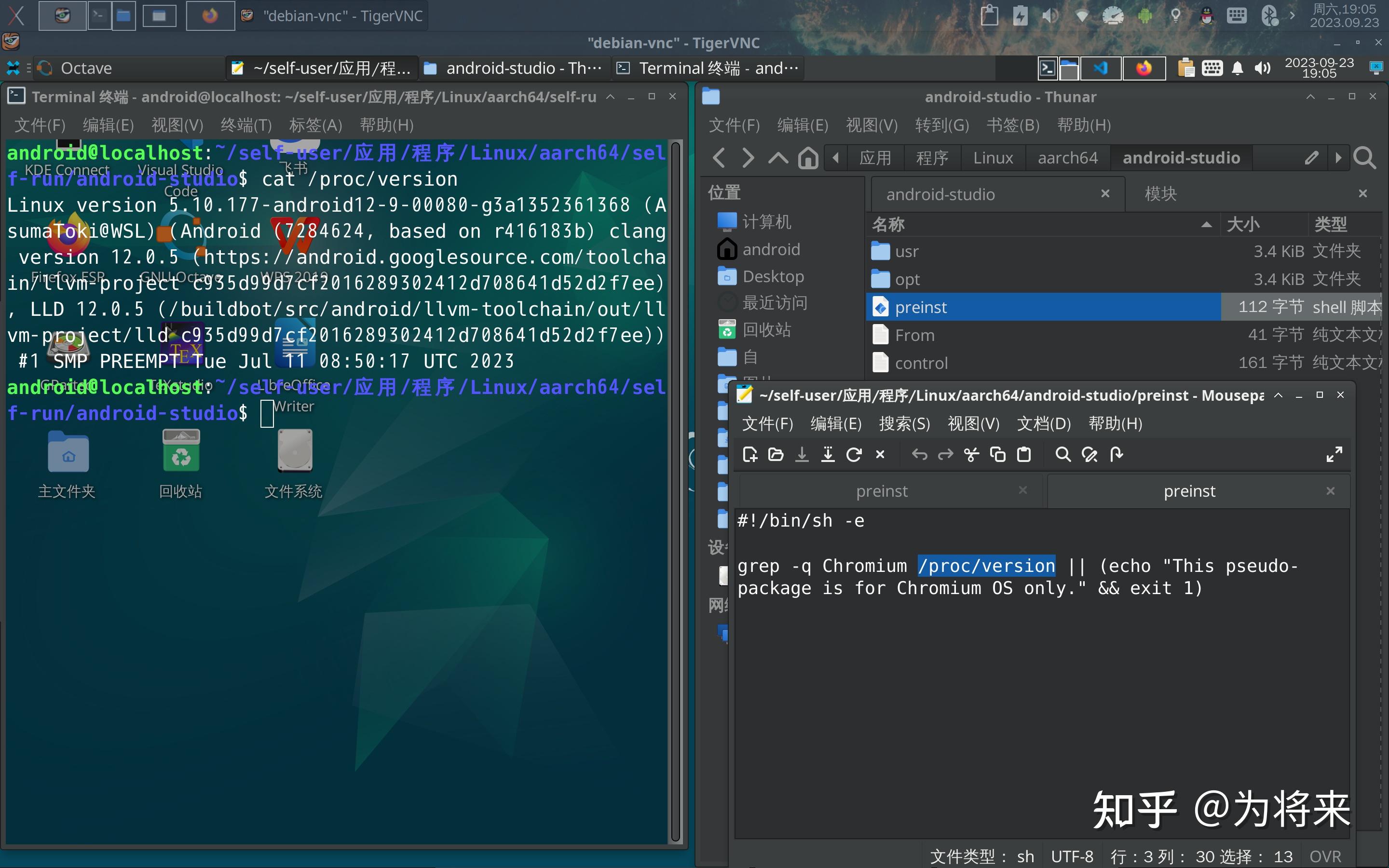This screenshot has width=1389, height=868.
Task: Expand hidden tray icons with the chevron
Action: [x=1293, y=15]
